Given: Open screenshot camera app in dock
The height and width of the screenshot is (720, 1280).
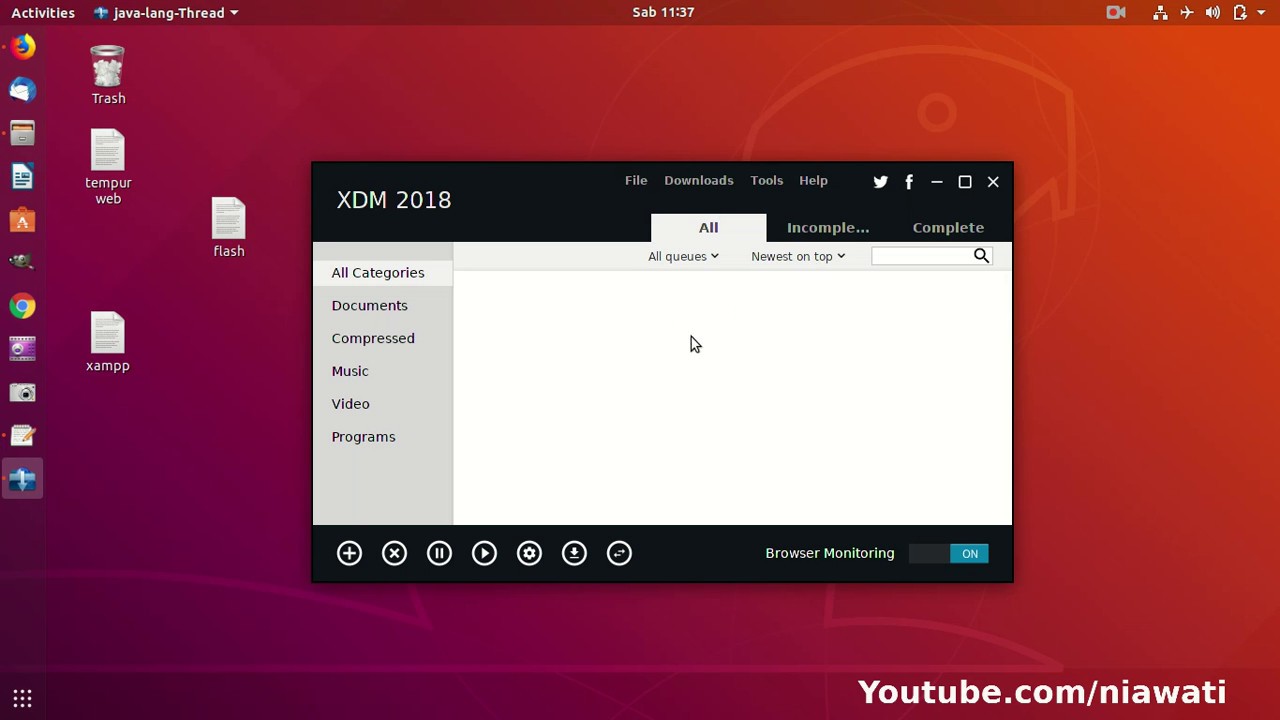Looking at the screenshot, I should [x=22, y=393].
